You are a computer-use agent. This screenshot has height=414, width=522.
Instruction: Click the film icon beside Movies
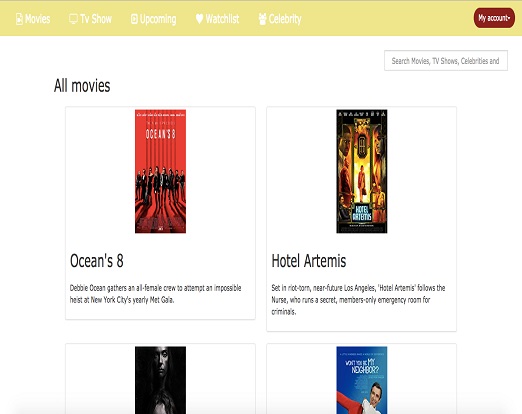(x=19, y=19)
